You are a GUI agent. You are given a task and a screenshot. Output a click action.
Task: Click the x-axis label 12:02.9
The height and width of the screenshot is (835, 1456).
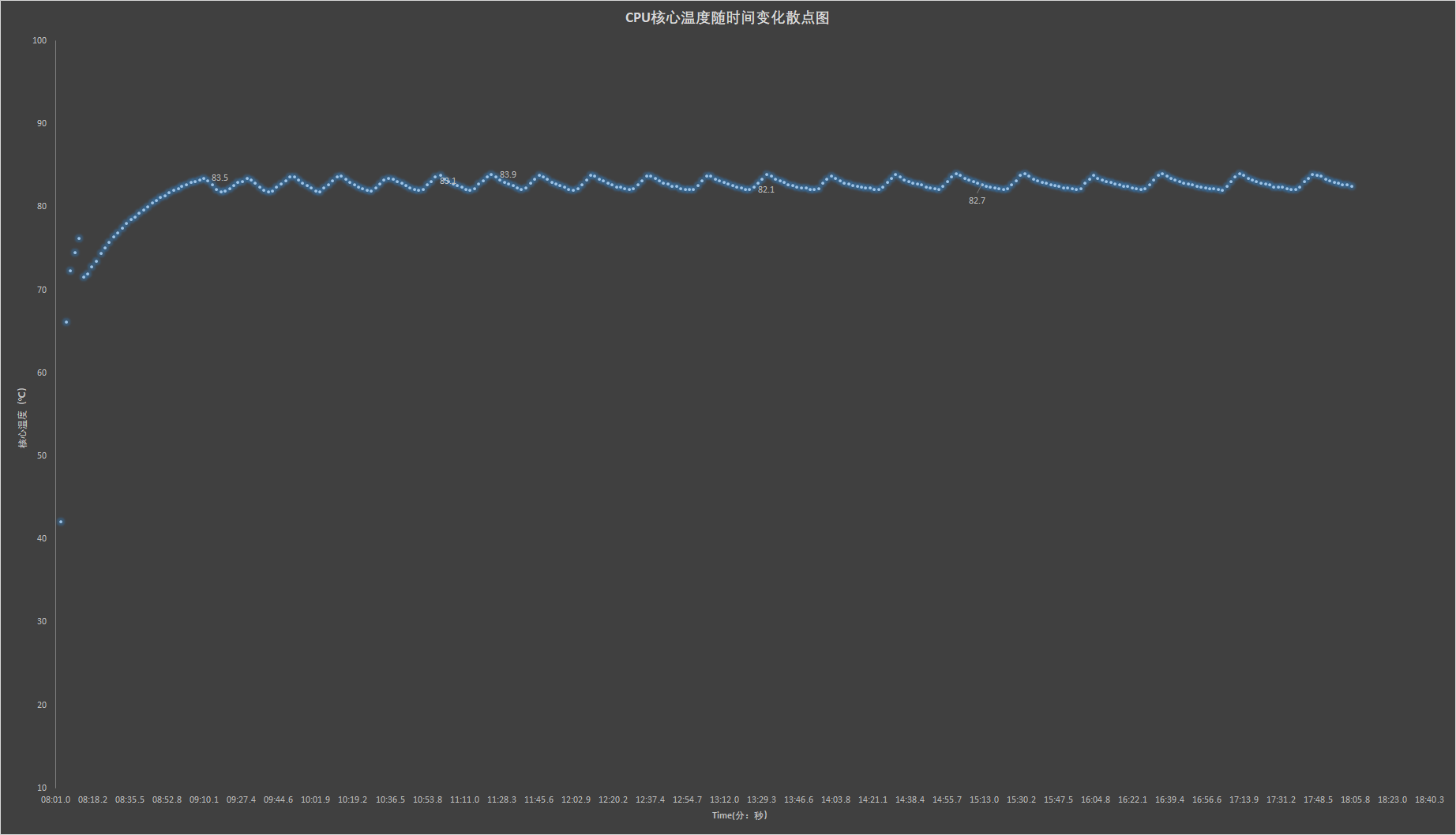point(576,799)
